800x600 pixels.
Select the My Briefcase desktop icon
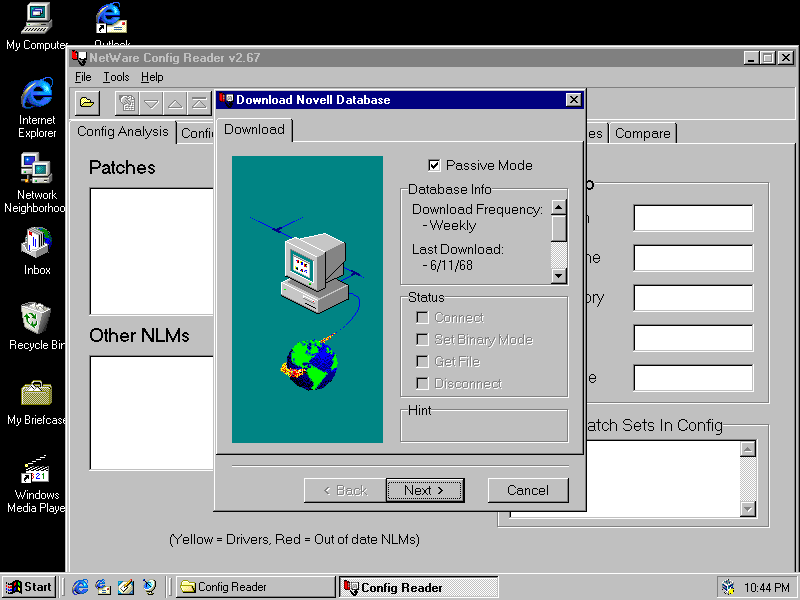[x=36, y=402]
